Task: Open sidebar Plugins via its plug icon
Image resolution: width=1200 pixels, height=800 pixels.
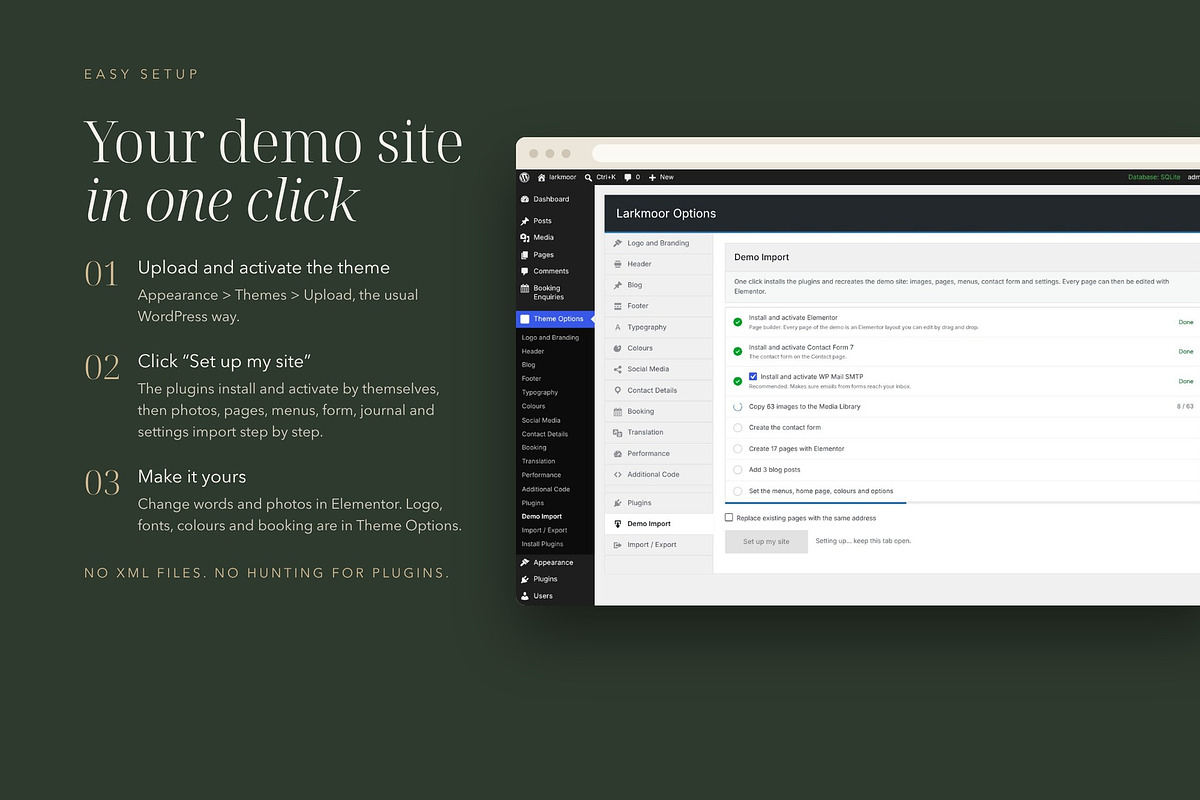Action: click(x=525, y=579)
